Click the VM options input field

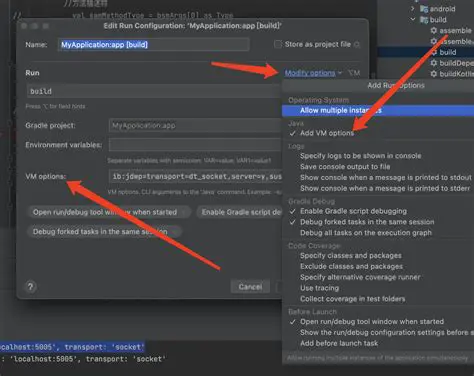[195, 177]
